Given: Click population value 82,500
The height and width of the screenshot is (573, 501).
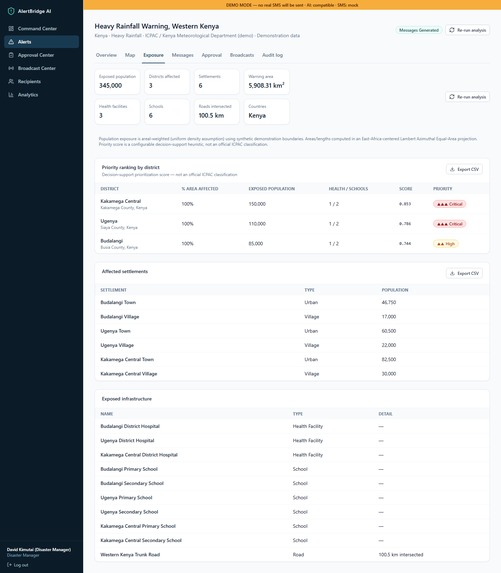Looking at the screenshot, I should 389,359.
